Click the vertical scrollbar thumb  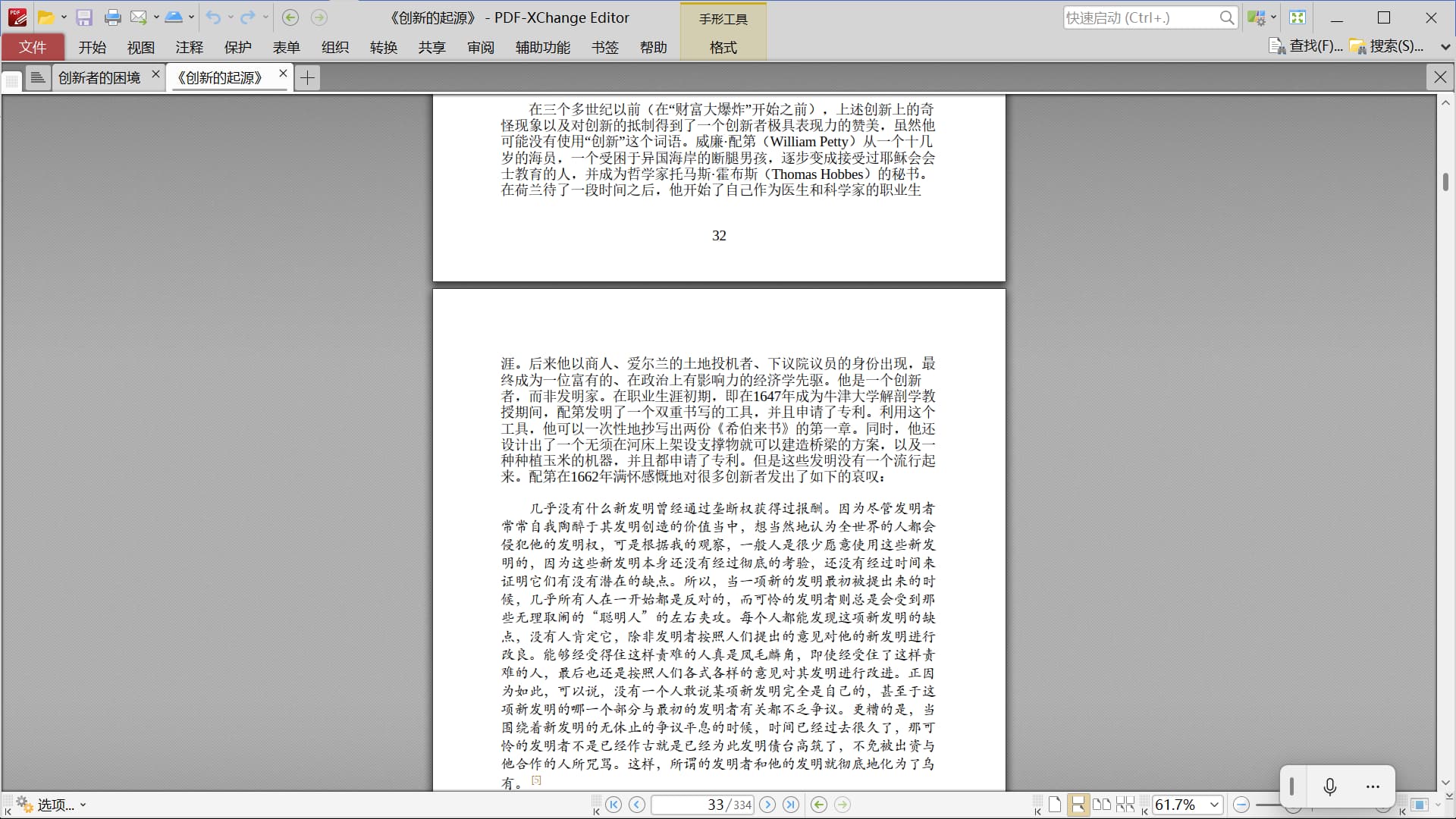[x=1445, y=182]
